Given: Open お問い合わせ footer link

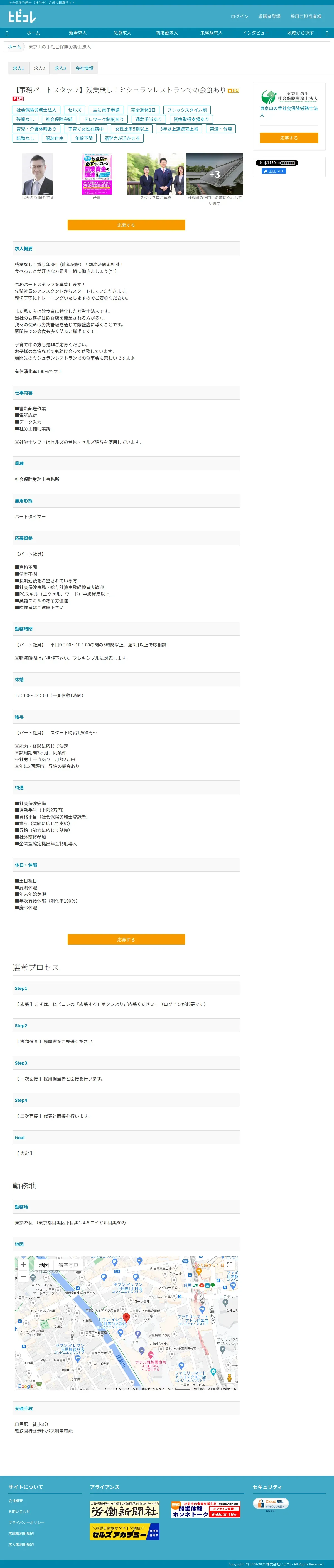Looking at the screenshot, I should pyautogui.click(x=19, y=1511).
